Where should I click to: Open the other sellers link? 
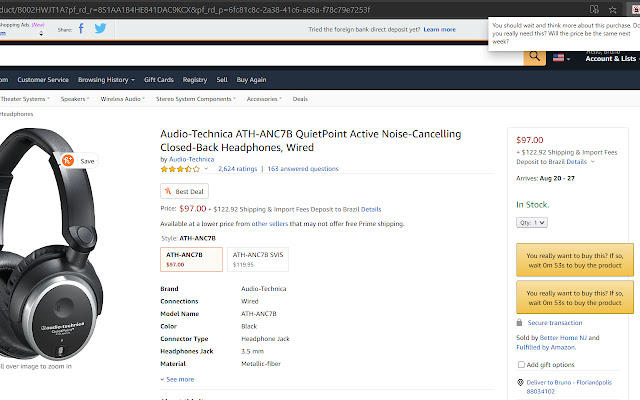click(269, 224)
